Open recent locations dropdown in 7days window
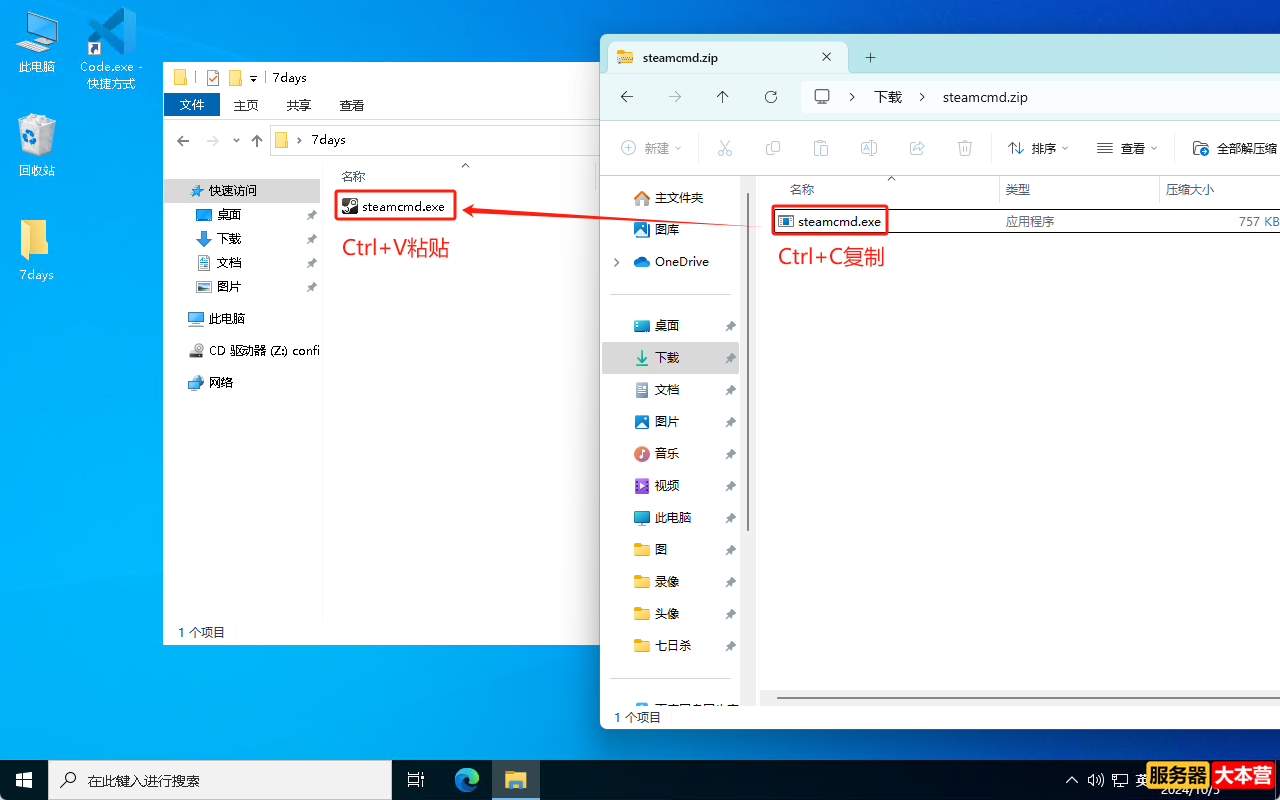 [x=236, y=141]
